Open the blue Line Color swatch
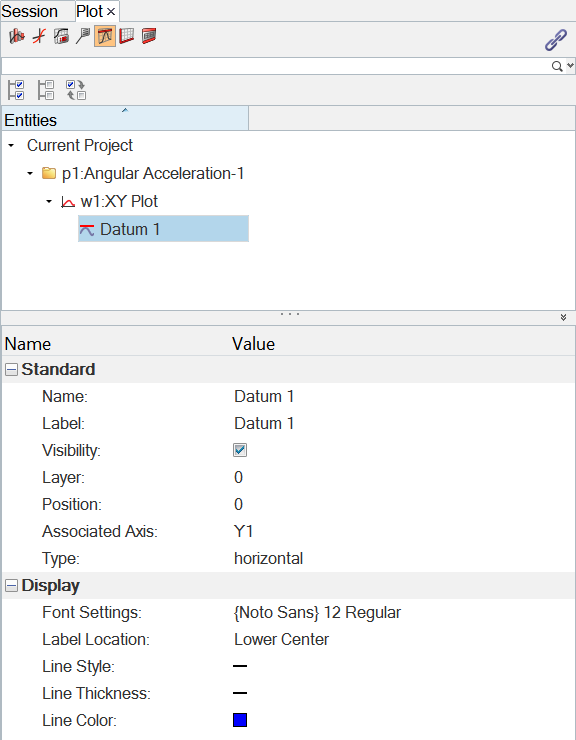Screen dimensions: 576x740 tap(240, 720)
